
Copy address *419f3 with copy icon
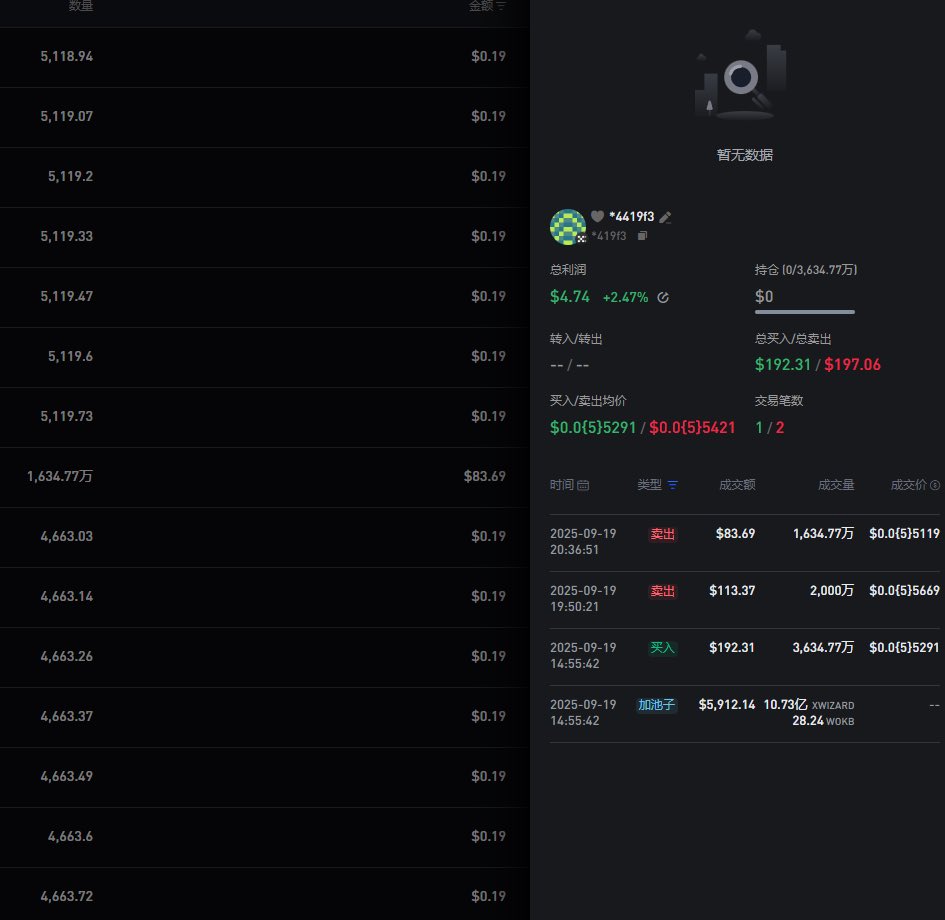pyautogui.click(x=642, y=236)
